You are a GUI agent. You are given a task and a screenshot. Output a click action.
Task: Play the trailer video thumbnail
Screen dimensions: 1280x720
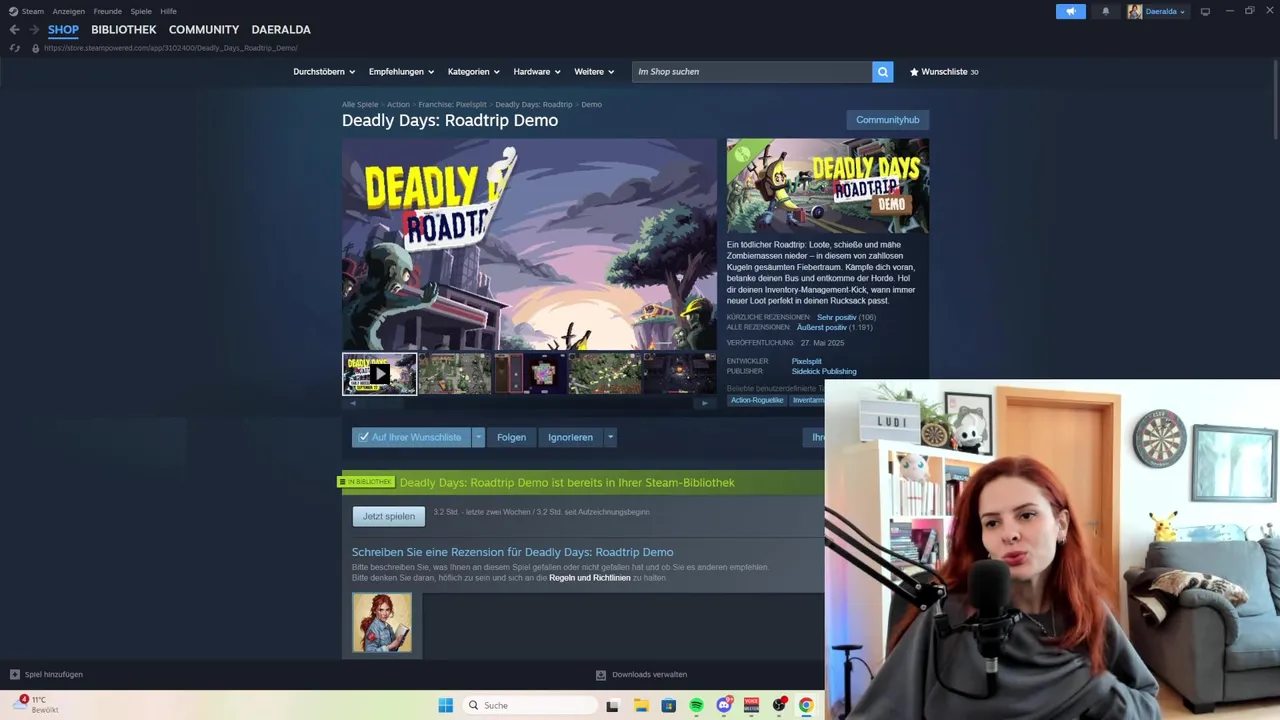coord(380,374)
